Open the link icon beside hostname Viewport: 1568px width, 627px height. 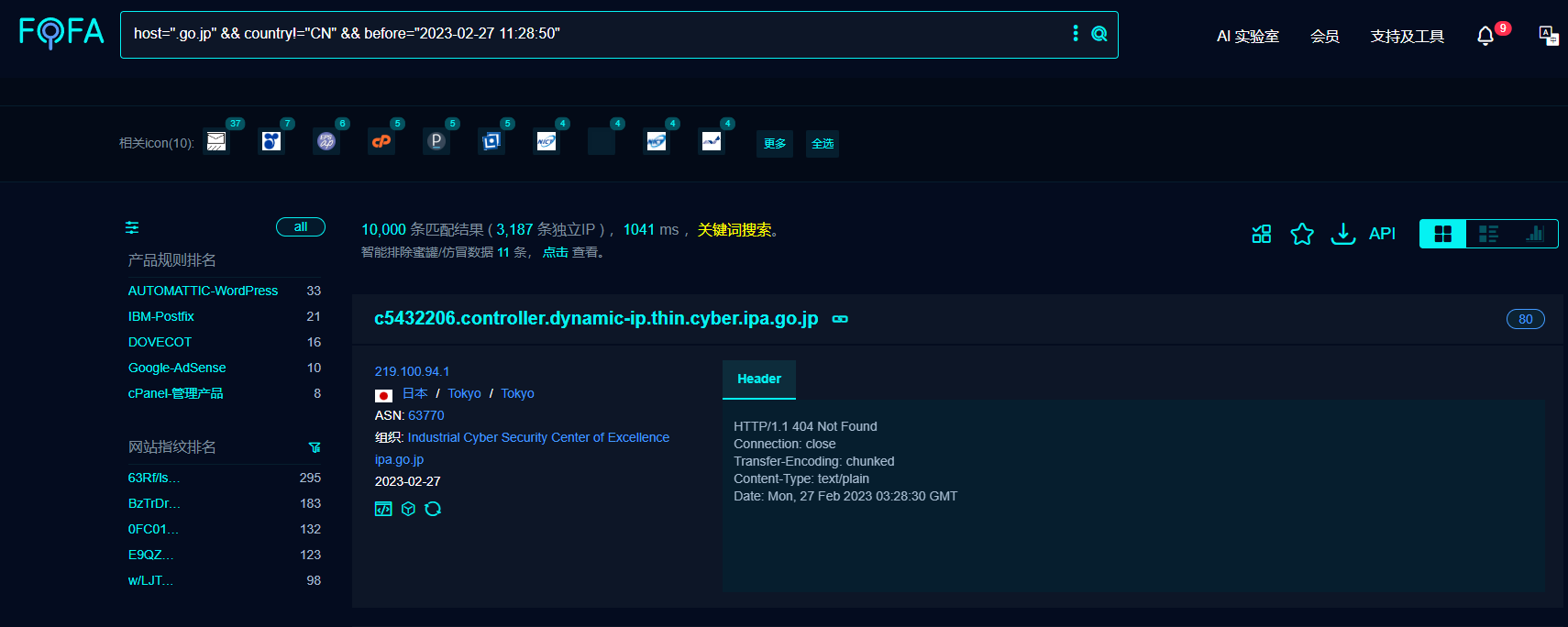click(840, 319)
